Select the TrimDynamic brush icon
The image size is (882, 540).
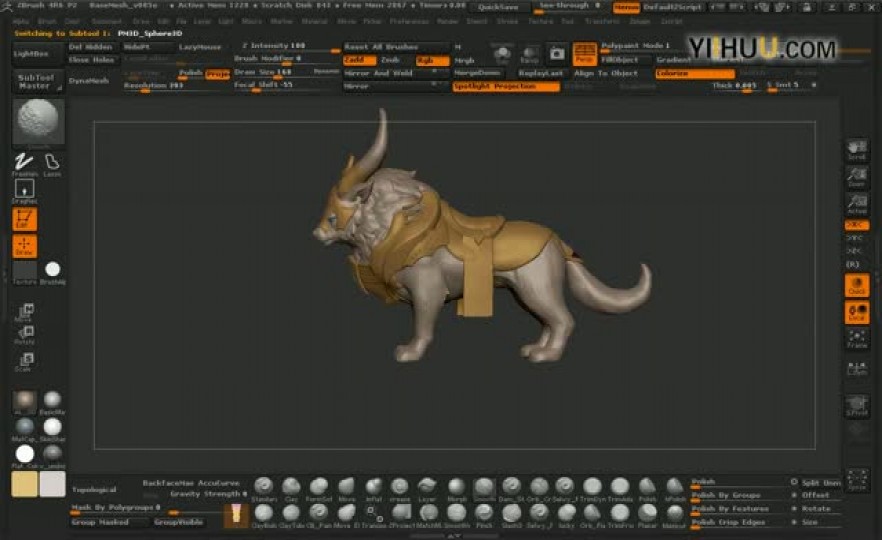point(592,488)
